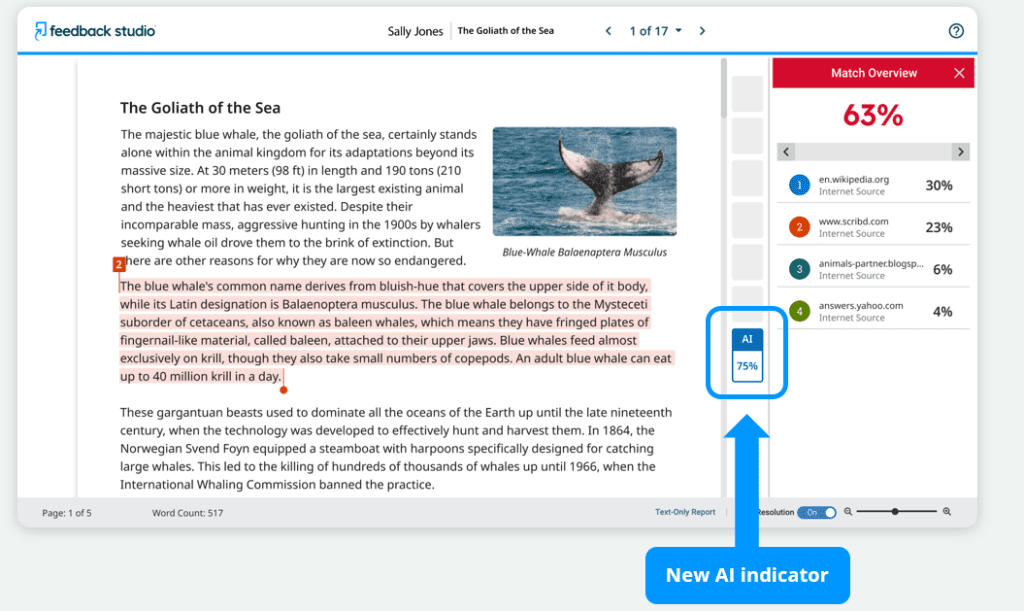The width and height of the screenshot is (1024, 611).
Task: Open the Turnitin help icon
Action: 956,31
